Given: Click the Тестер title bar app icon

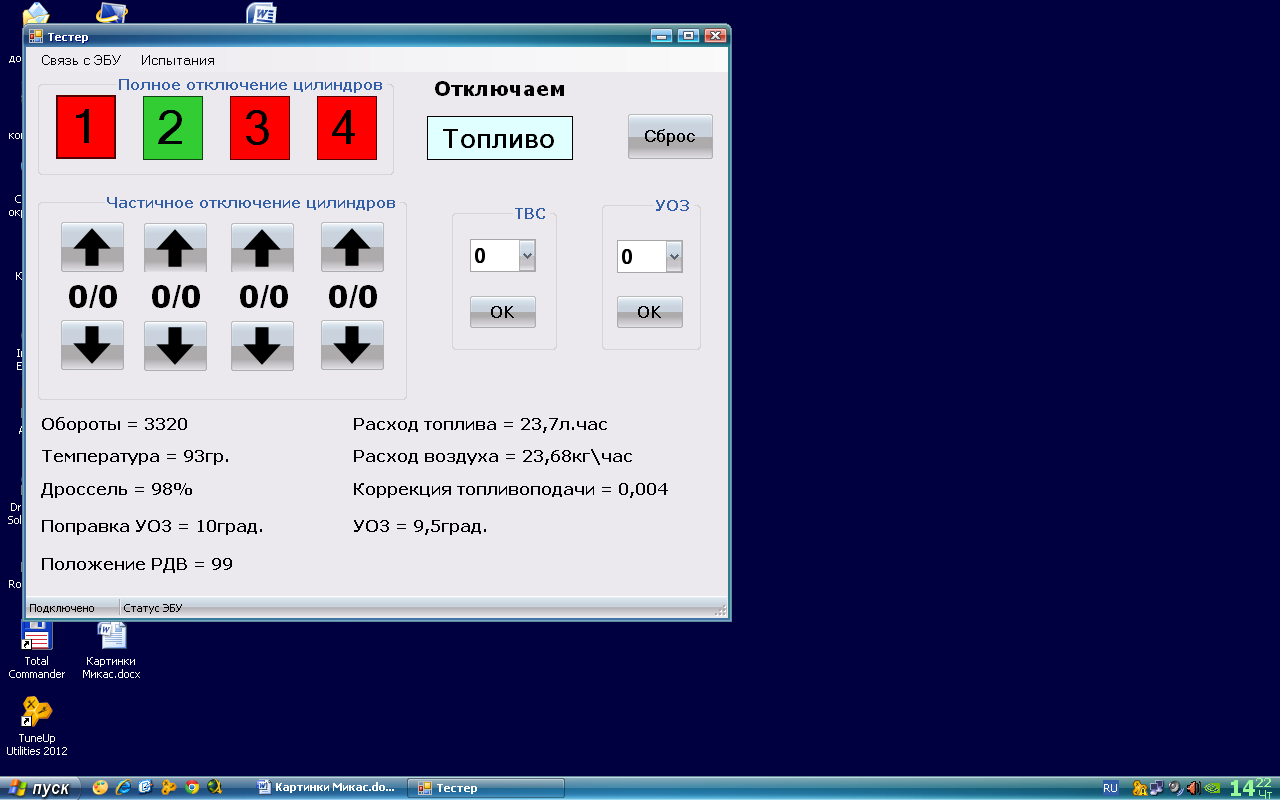Looking at the screenshot, I should [x=36, y=36].
